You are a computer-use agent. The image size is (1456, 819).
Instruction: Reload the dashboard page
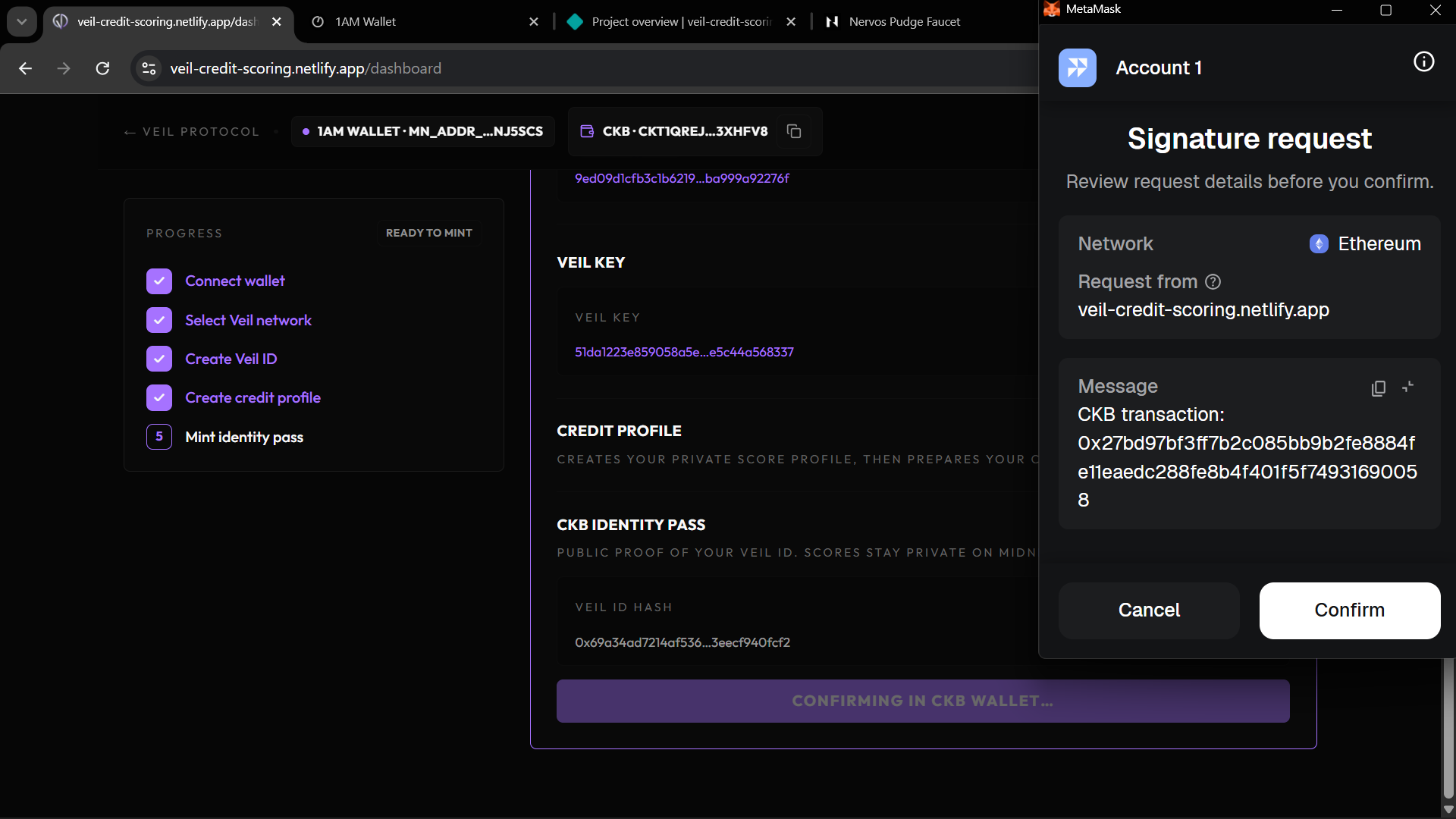pos(102,68)
